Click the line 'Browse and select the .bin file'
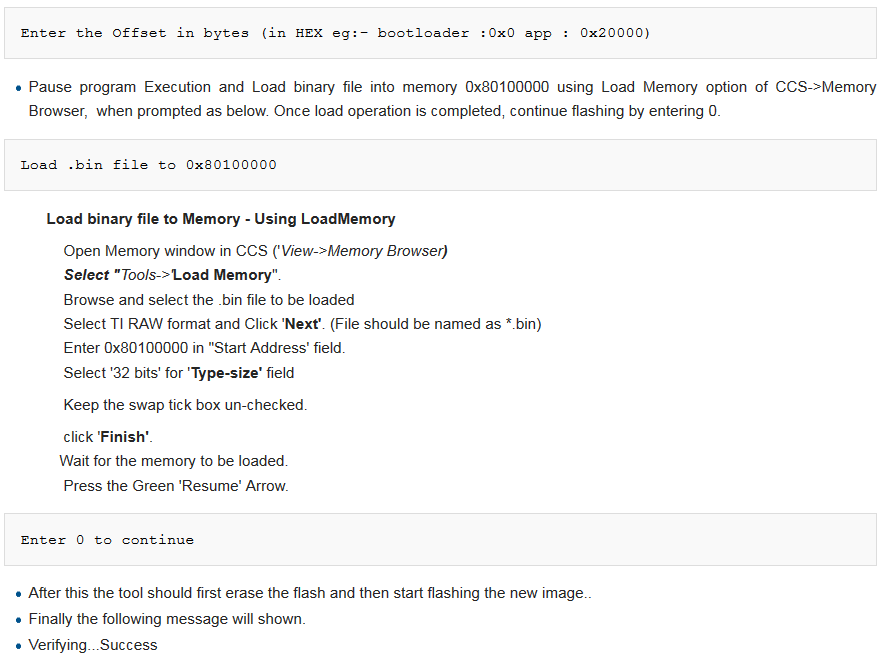Viewport: 885px width, 661px height. pyautogui.click(x=209, y=300)
